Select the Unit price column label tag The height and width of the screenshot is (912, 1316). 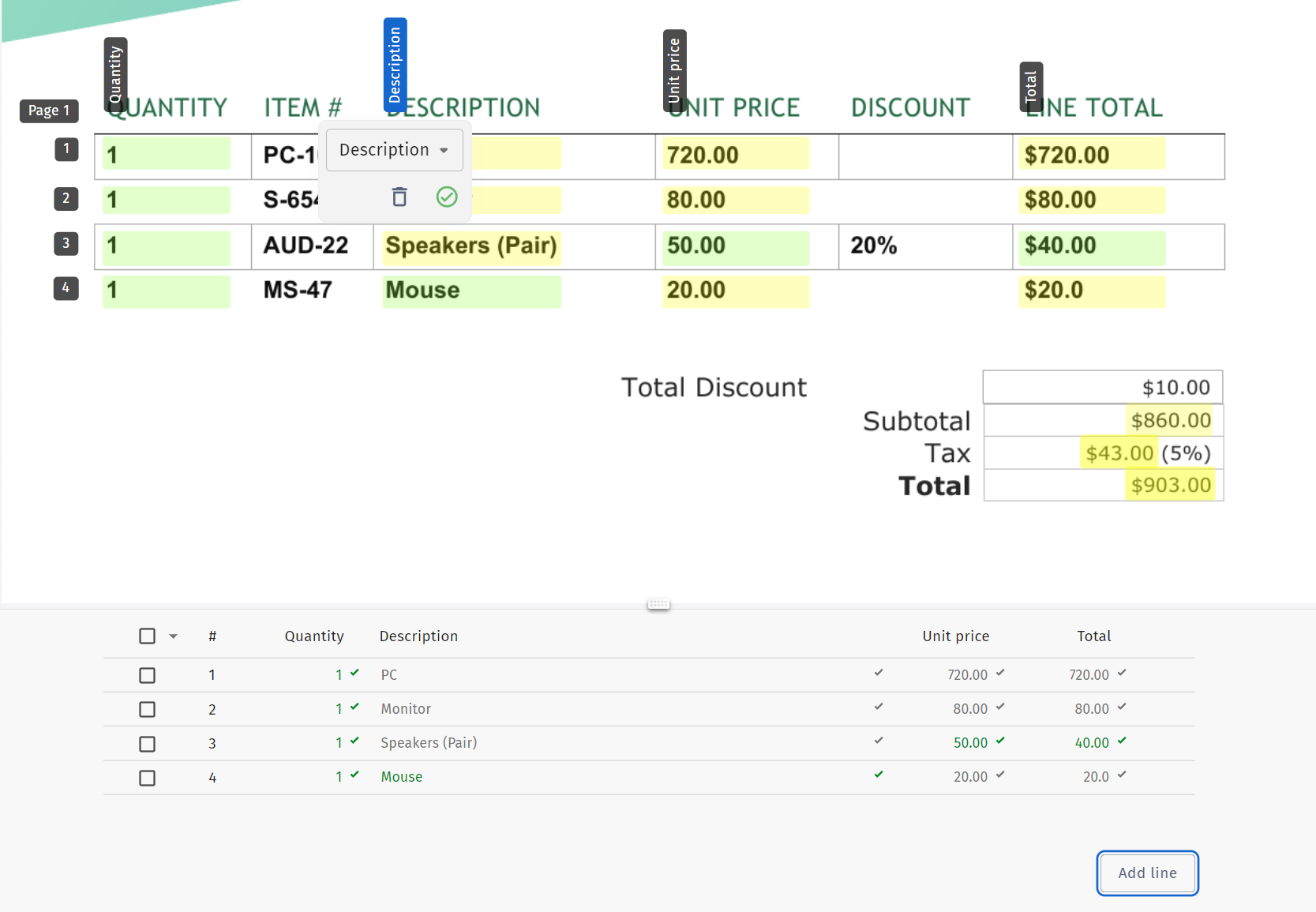point(674,70)
